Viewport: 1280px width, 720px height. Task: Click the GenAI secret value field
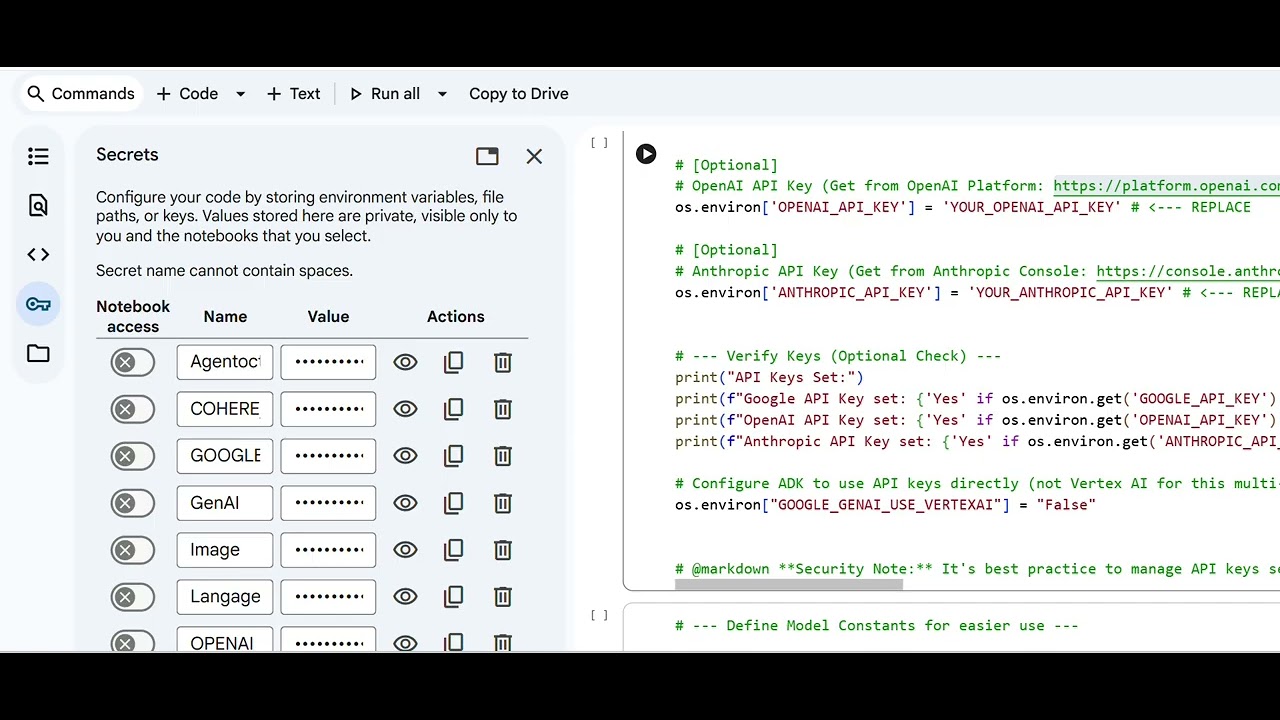[328, 503]
